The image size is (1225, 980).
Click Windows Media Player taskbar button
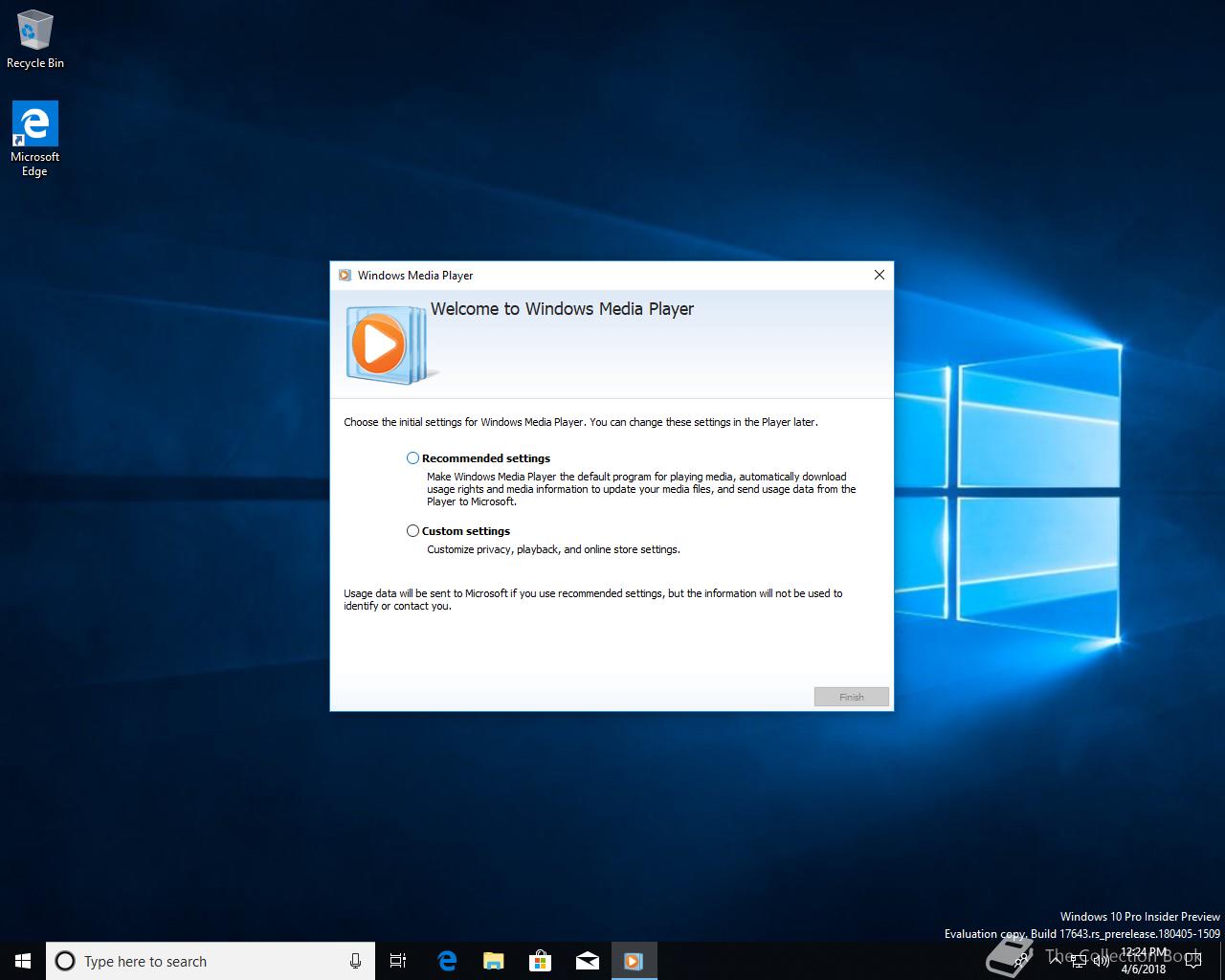(634, 961)
